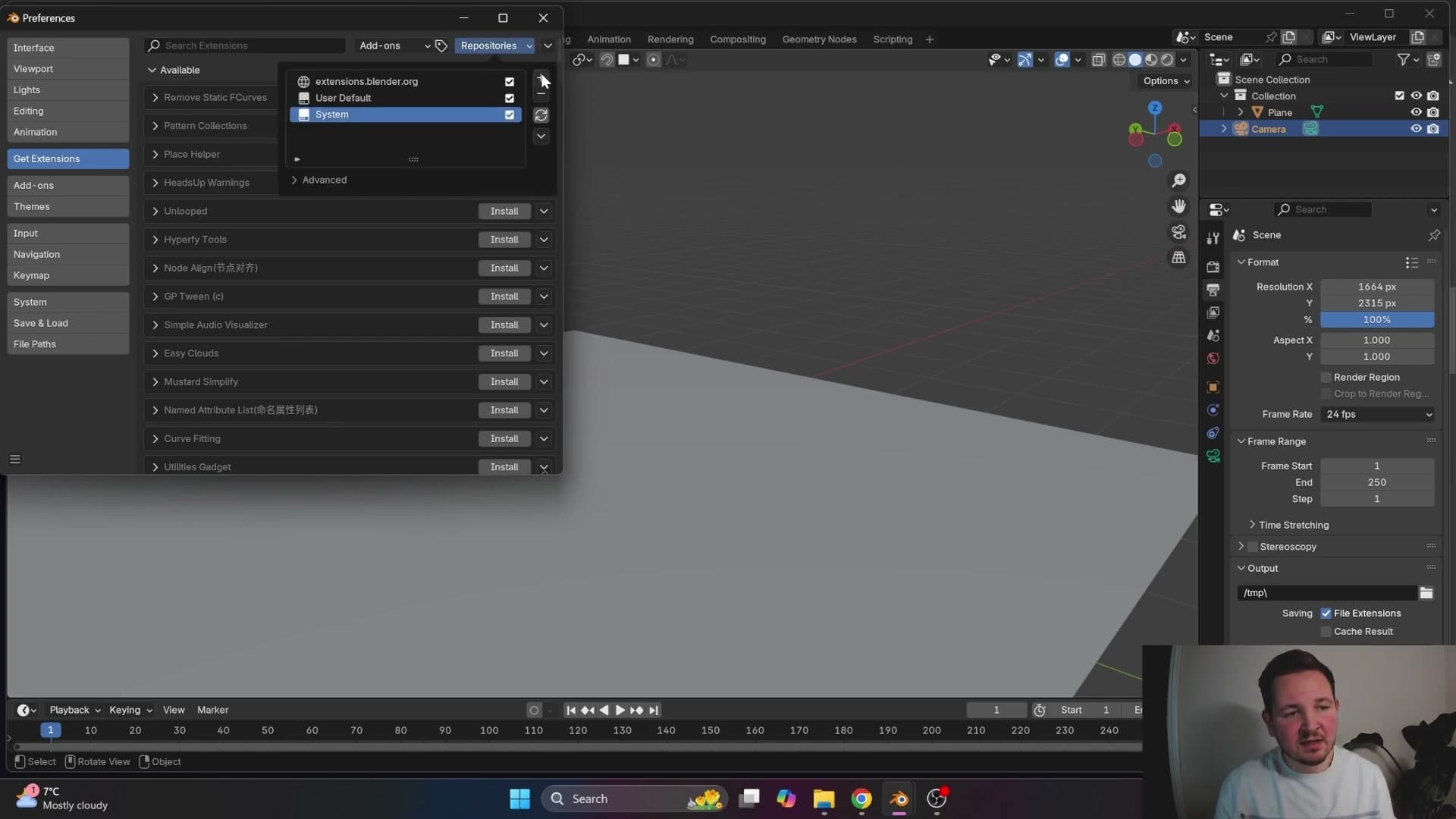Toggle proportional editing in viewport header
Screen dimensions: 1456x819
653,60
